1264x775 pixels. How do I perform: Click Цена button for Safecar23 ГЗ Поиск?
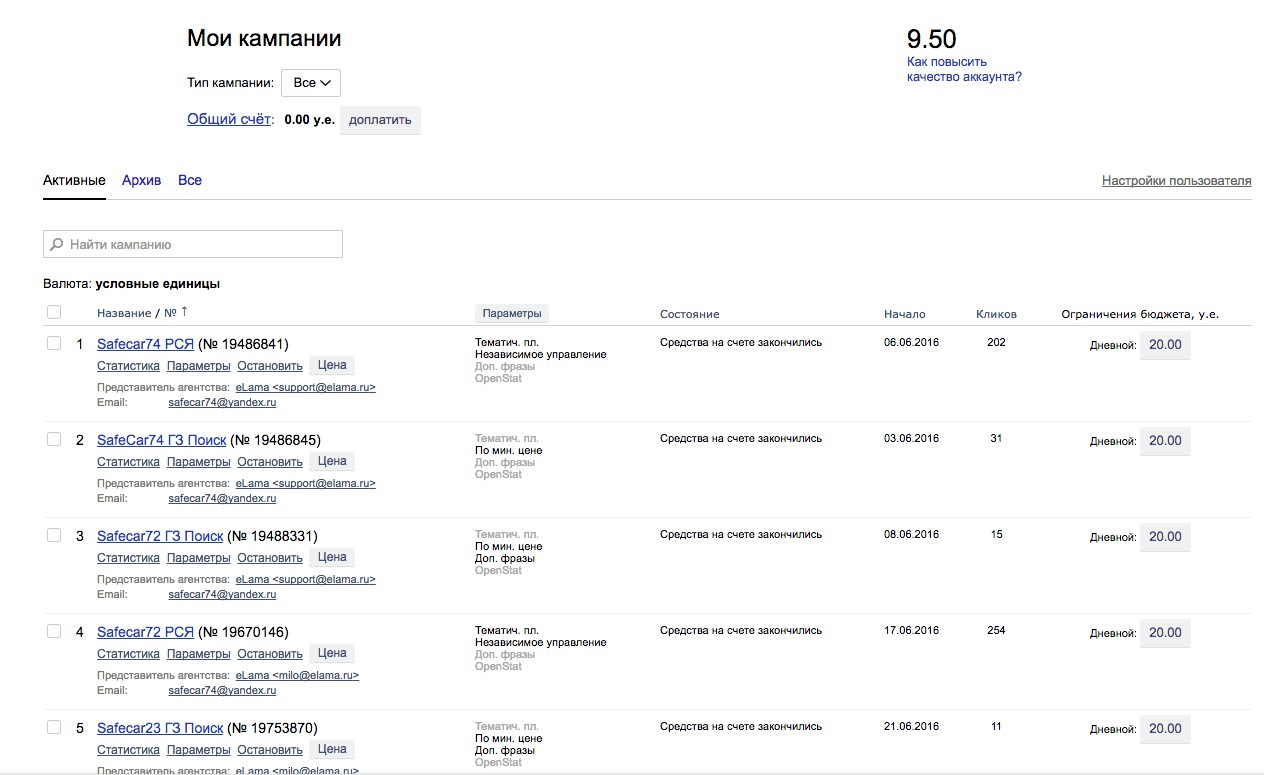pos(332,749)
